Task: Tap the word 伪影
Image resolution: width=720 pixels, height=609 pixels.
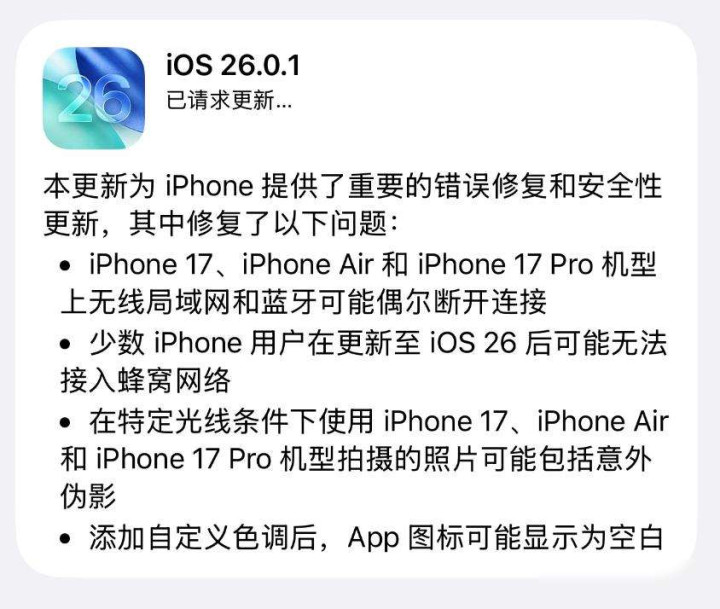Action: [x=88, y=496]
